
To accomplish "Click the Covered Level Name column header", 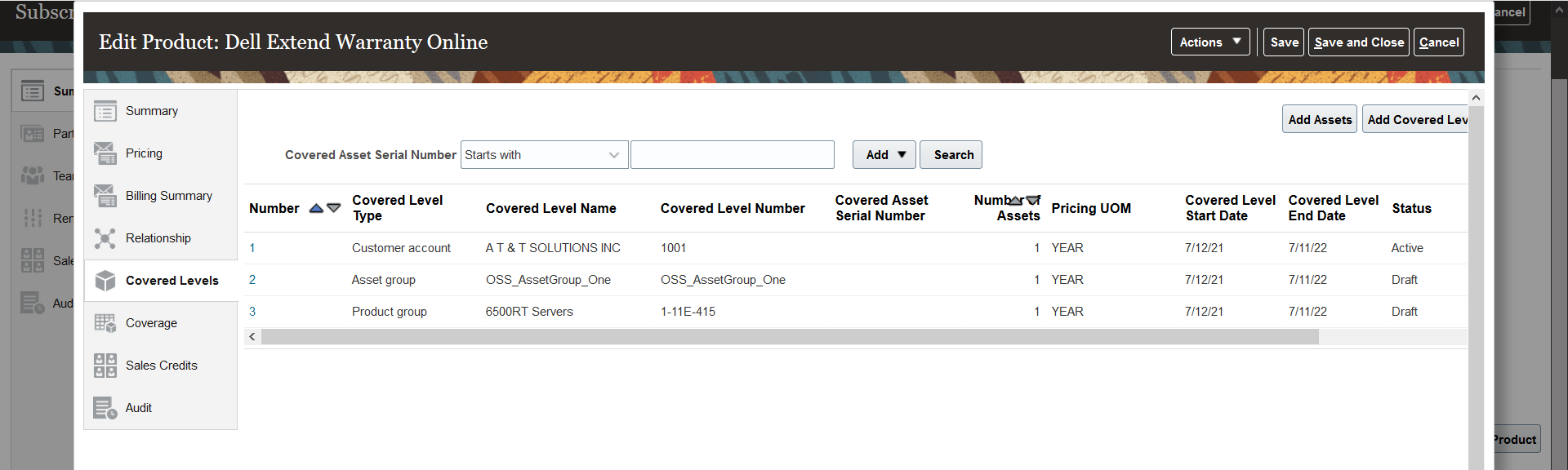I will tap(551, 209).
